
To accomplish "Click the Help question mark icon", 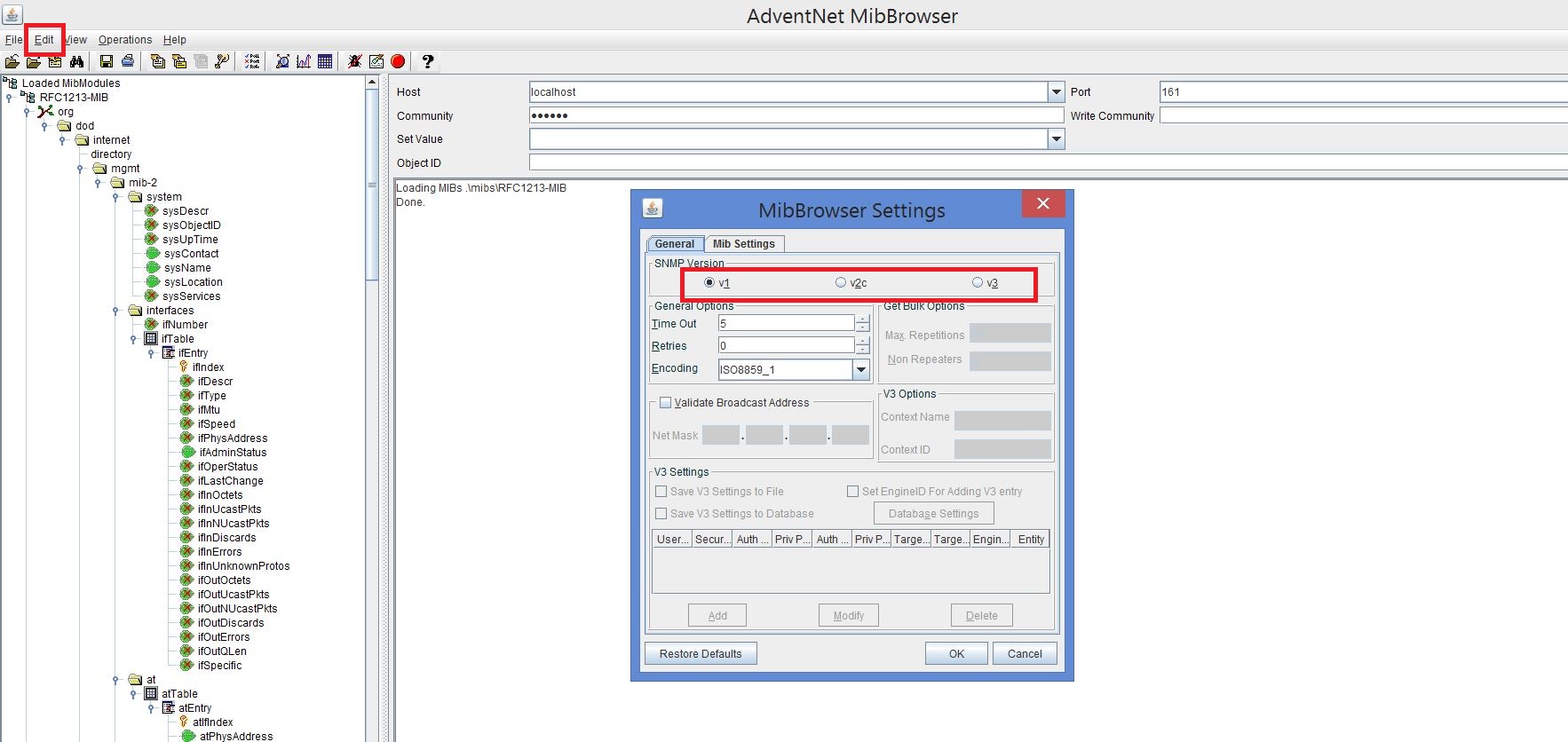I will click(x=428, y=61).
